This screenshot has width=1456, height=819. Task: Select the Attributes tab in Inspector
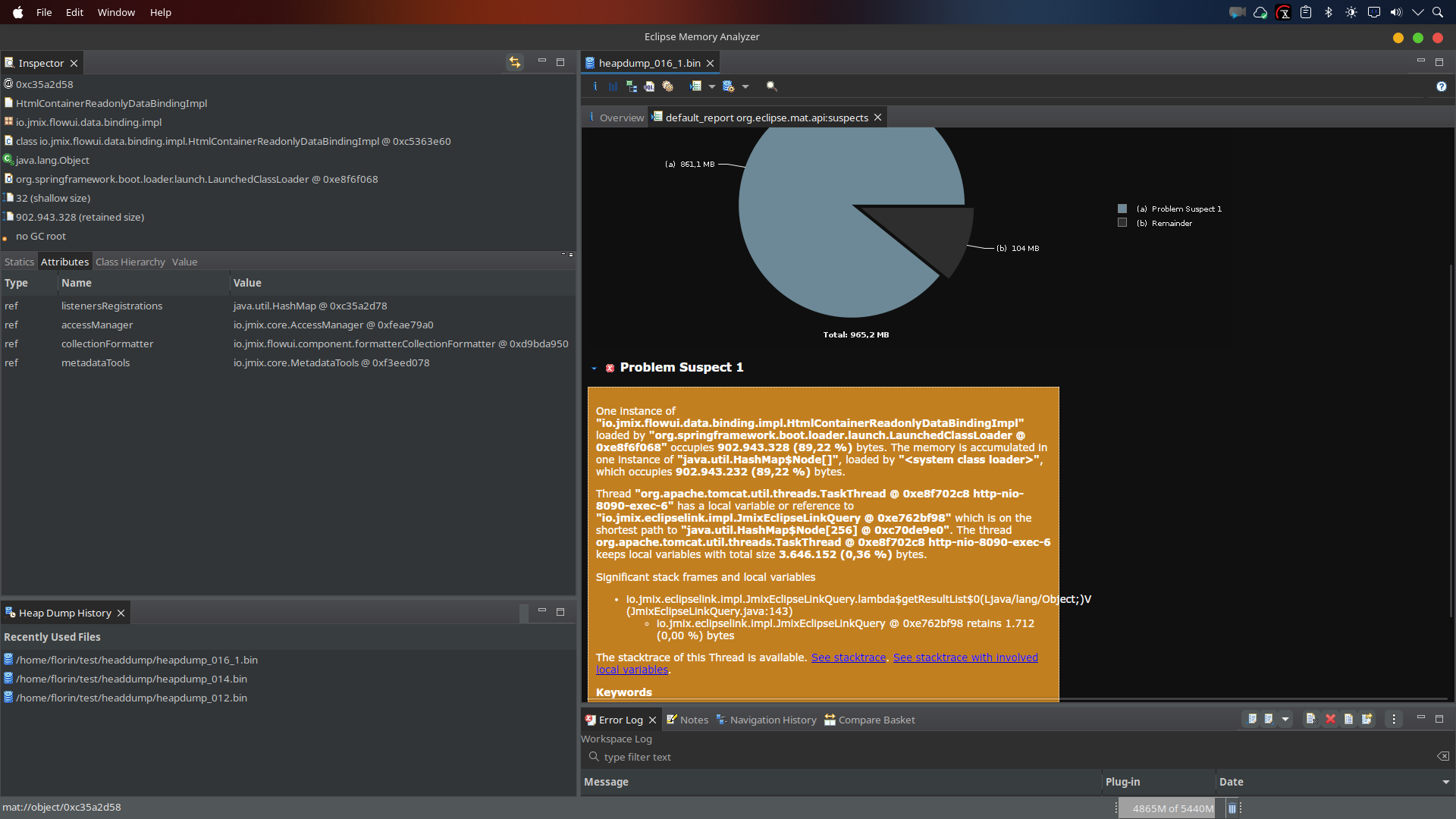click(64, 262)
